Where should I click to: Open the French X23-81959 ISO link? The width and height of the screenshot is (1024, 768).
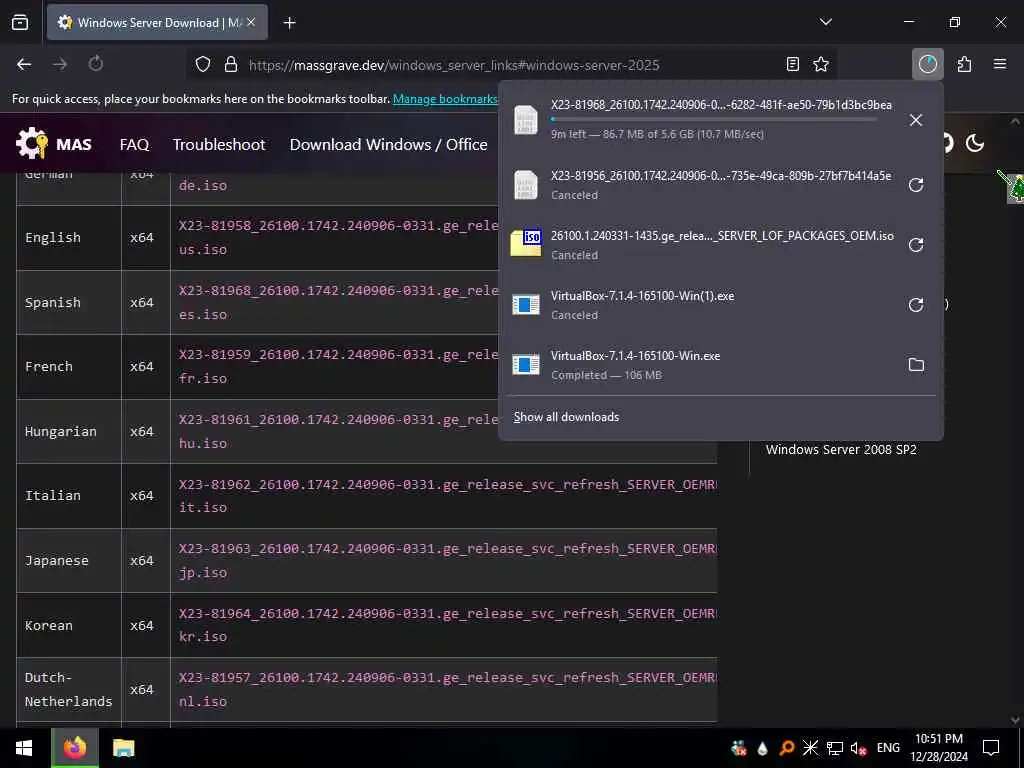pyautogui.click(x=338, y=366)
